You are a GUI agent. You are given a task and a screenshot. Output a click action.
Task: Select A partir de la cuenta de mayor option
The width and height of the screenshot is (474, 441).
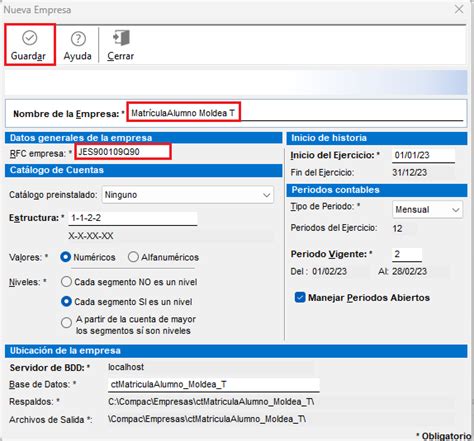coord(66,323)
